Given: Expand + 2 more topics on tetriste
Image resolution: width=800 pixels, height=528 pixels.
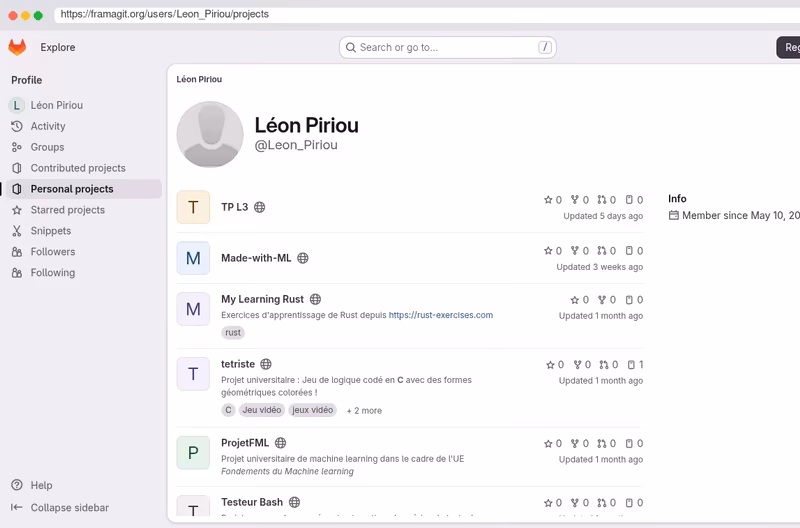Looking at the screenshot, I should pos(364,411).
